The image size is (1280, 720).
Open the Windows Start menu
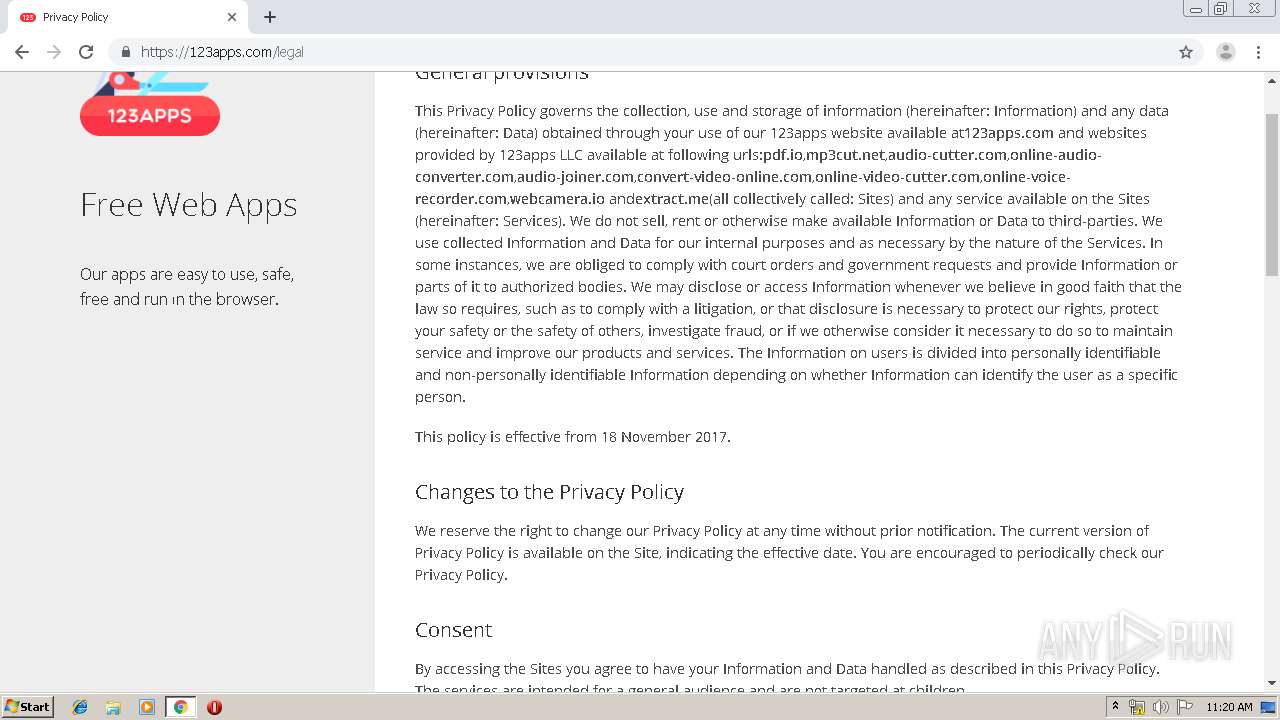[x=28, y=707]
